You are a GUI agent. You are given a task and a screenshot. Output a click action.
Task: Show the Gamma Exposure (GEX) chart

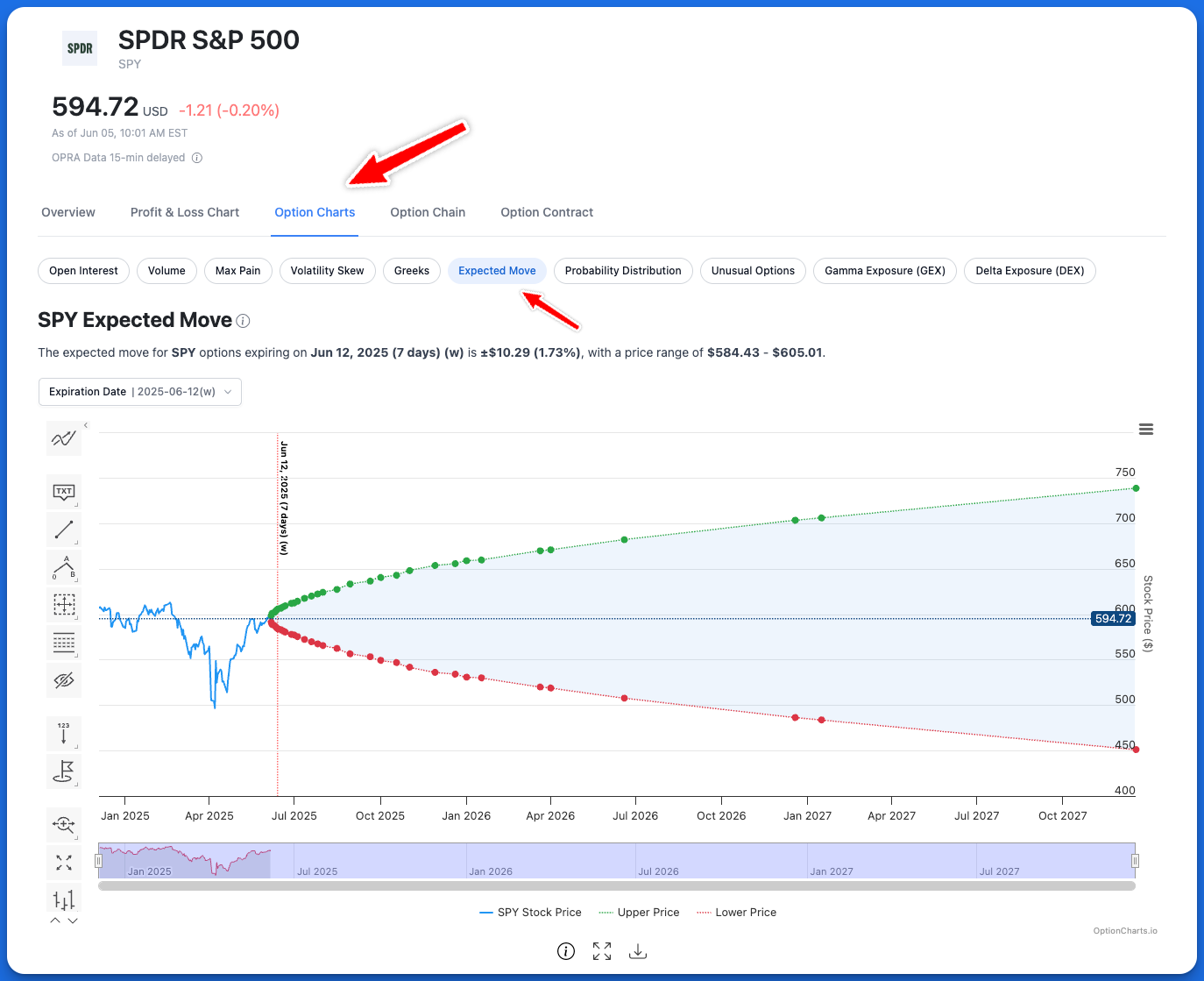(x=885, y=271)
